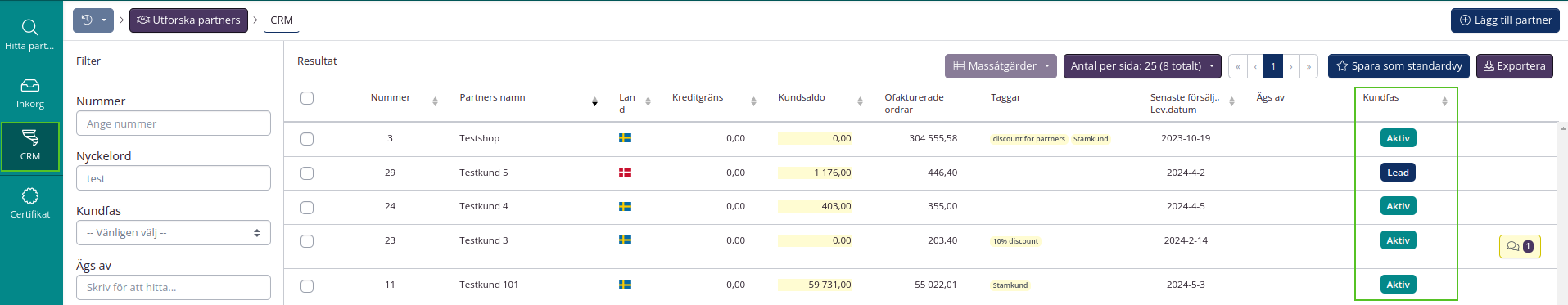Click '10% discount' tag
This screenshot has width=1568, height=305.
[x=1015, y=241]
